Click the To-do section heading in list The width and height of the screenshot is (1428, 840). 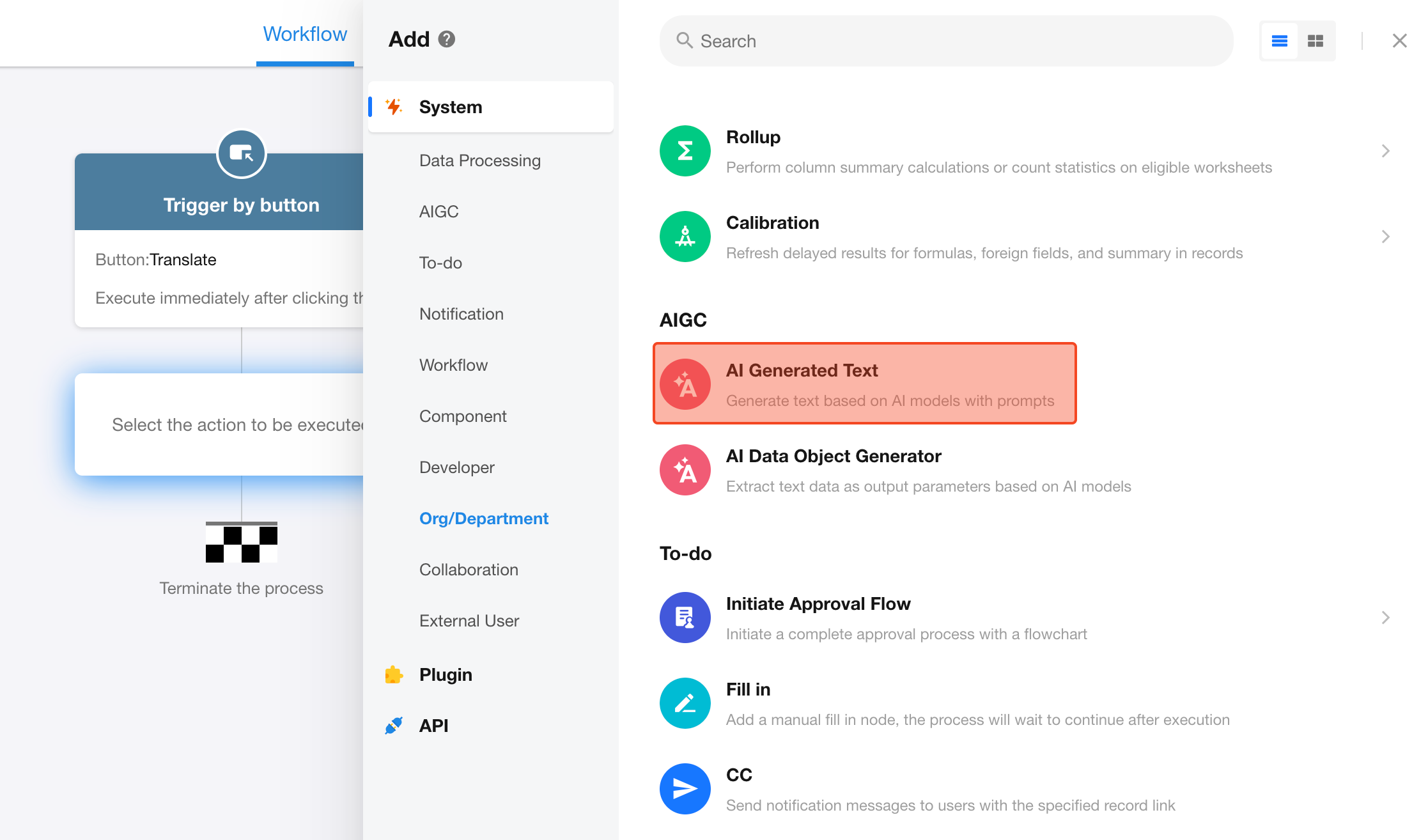point(685,553)
